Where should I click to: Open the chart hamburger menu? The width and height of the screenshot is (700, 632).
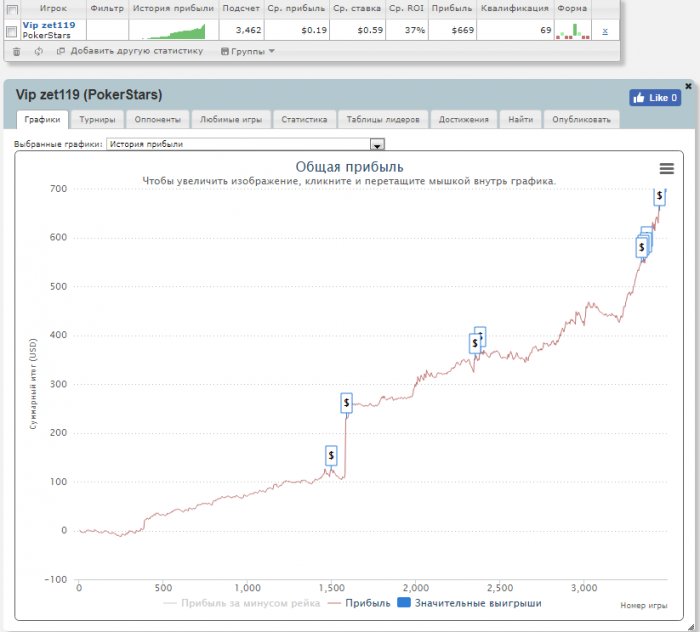tap(667, 168)
